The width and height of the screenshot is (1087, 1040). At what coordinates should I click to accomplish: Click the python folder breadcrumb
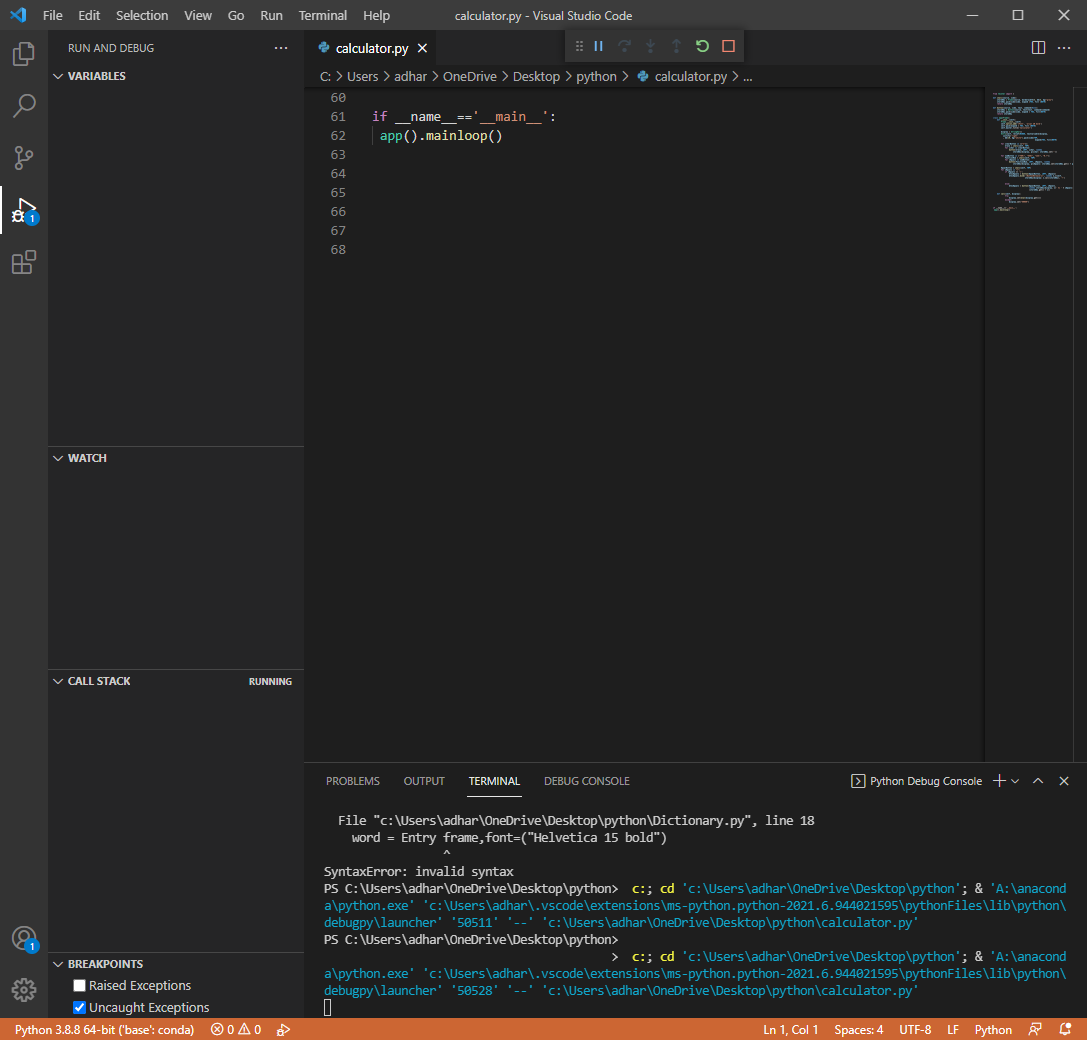click(x=596, y=76)
